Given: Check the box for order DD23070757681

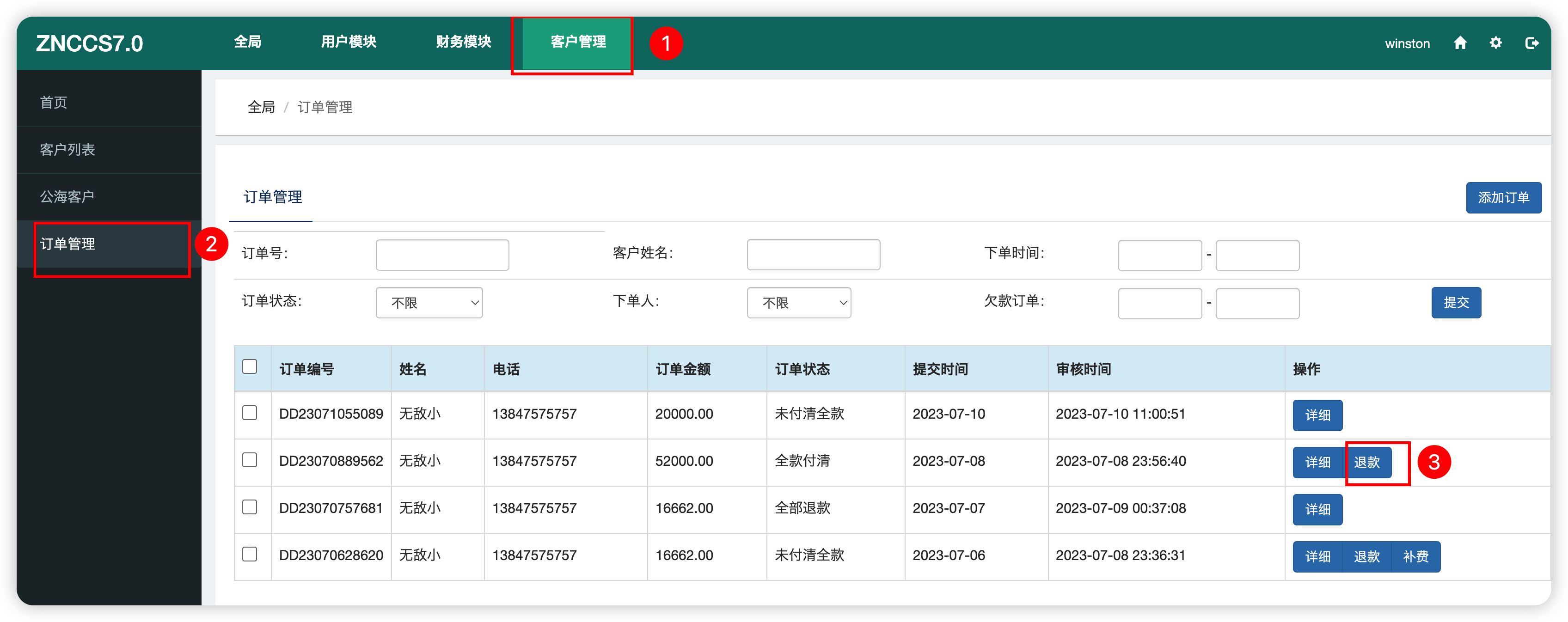Looking at the screenshot, I should point(250,507).
